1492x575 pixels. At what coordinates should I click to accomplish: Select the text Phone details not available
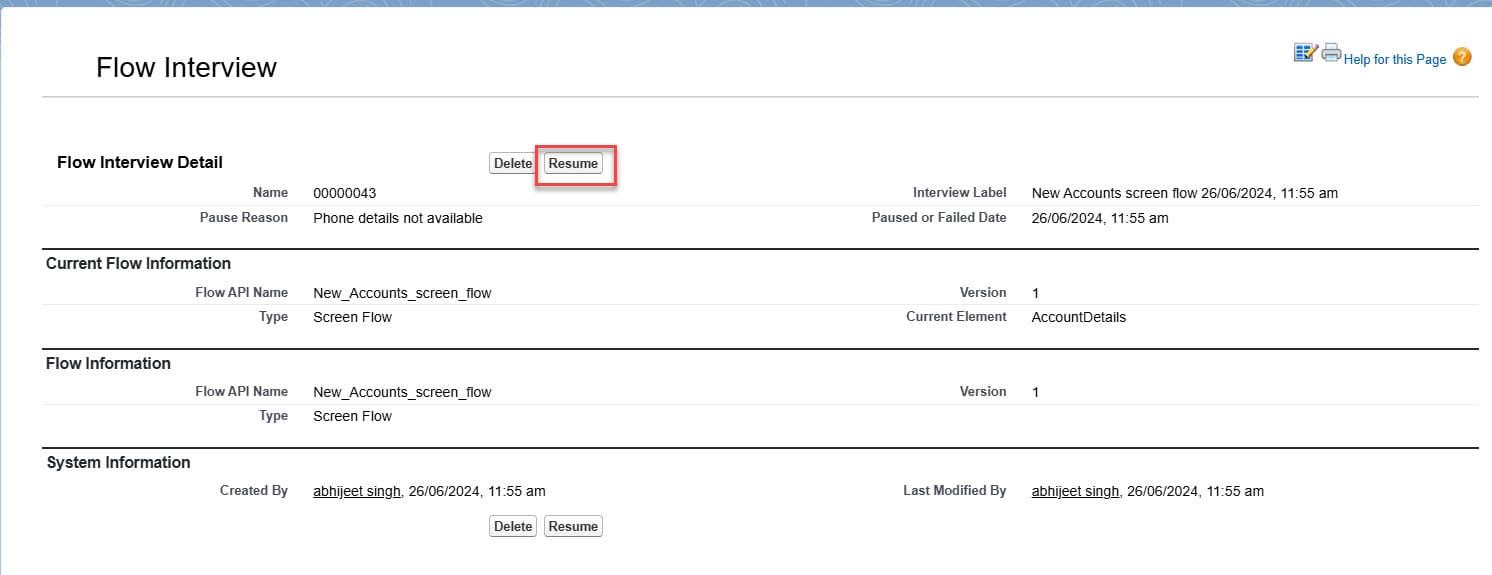pos(398,218)
